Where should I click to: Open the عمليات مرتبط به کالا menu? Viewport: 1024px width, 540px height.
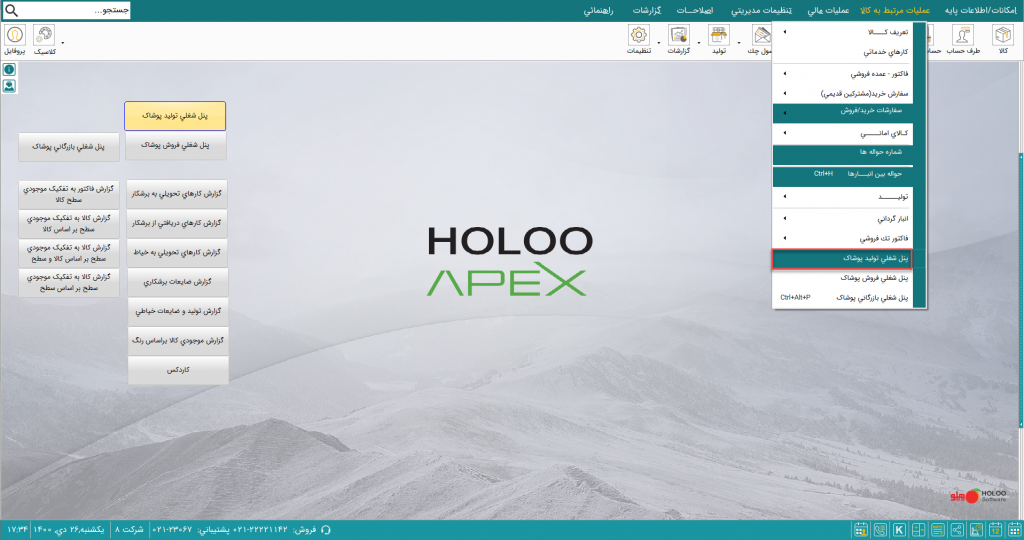895,10
